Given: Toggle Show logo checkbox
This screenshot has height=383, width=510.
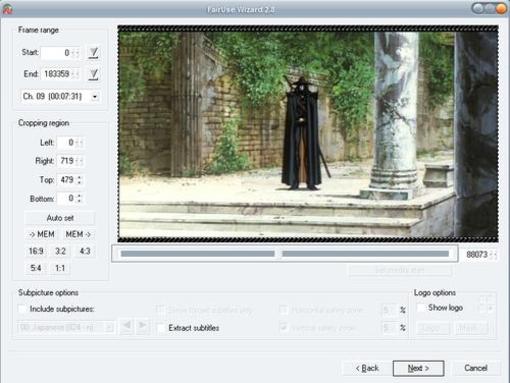Looking at the screenshot, I should click(421, 308).
